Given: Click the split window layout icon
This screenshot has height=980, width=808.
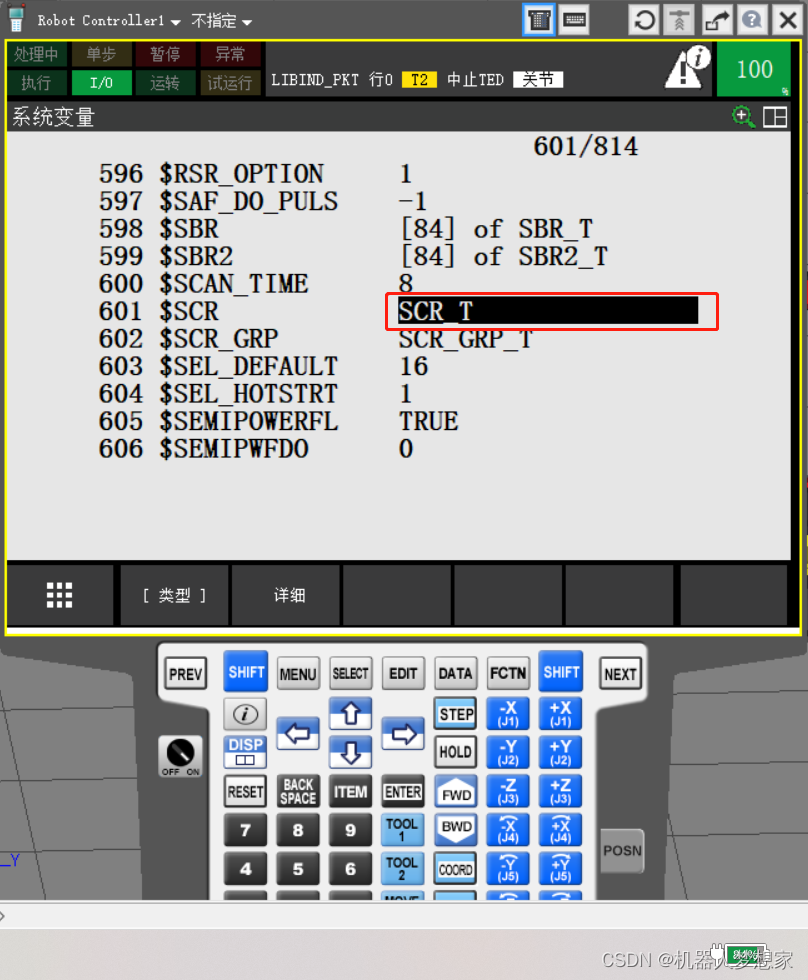Looking at the screenshot, I should point(775,117).
